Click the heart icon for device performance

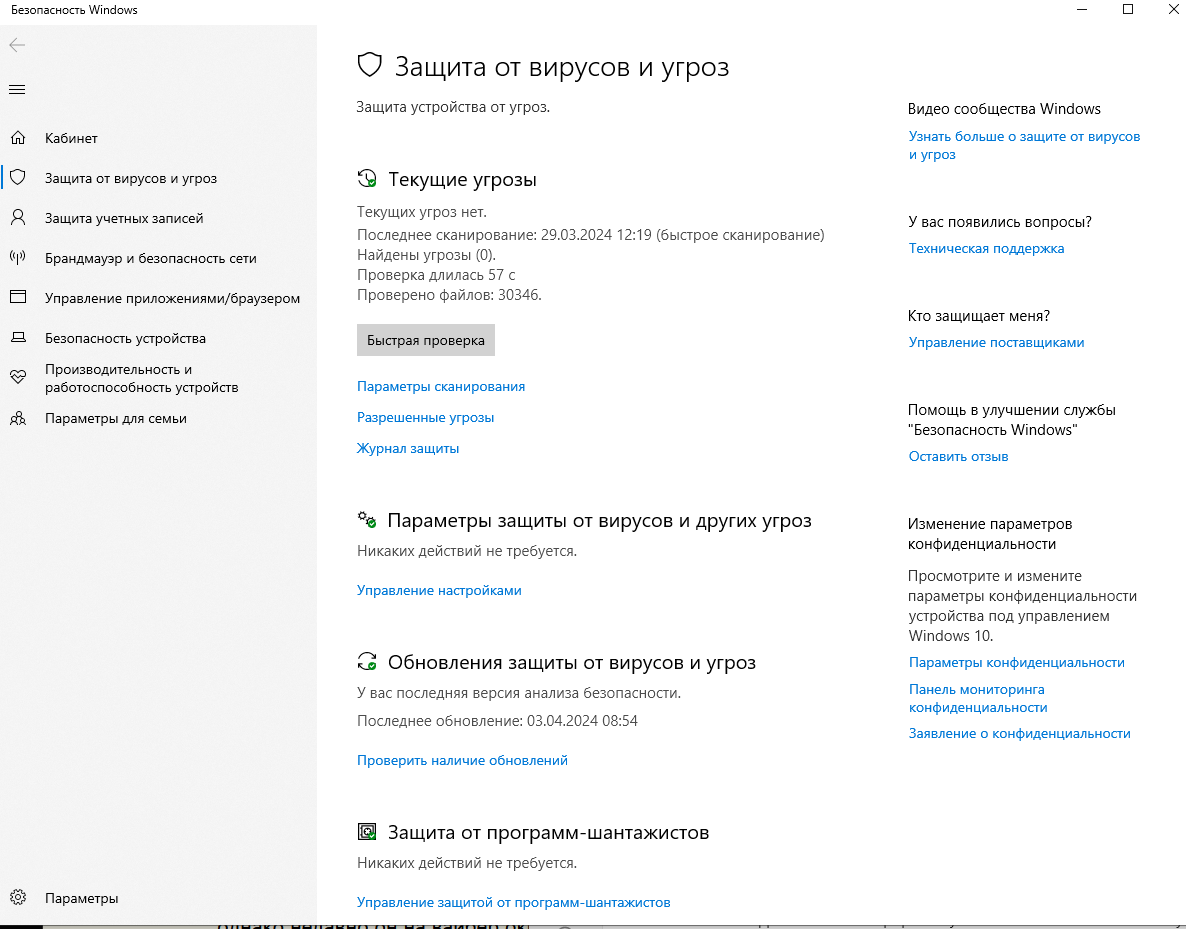pyautogui.click(x=17, y=378)
